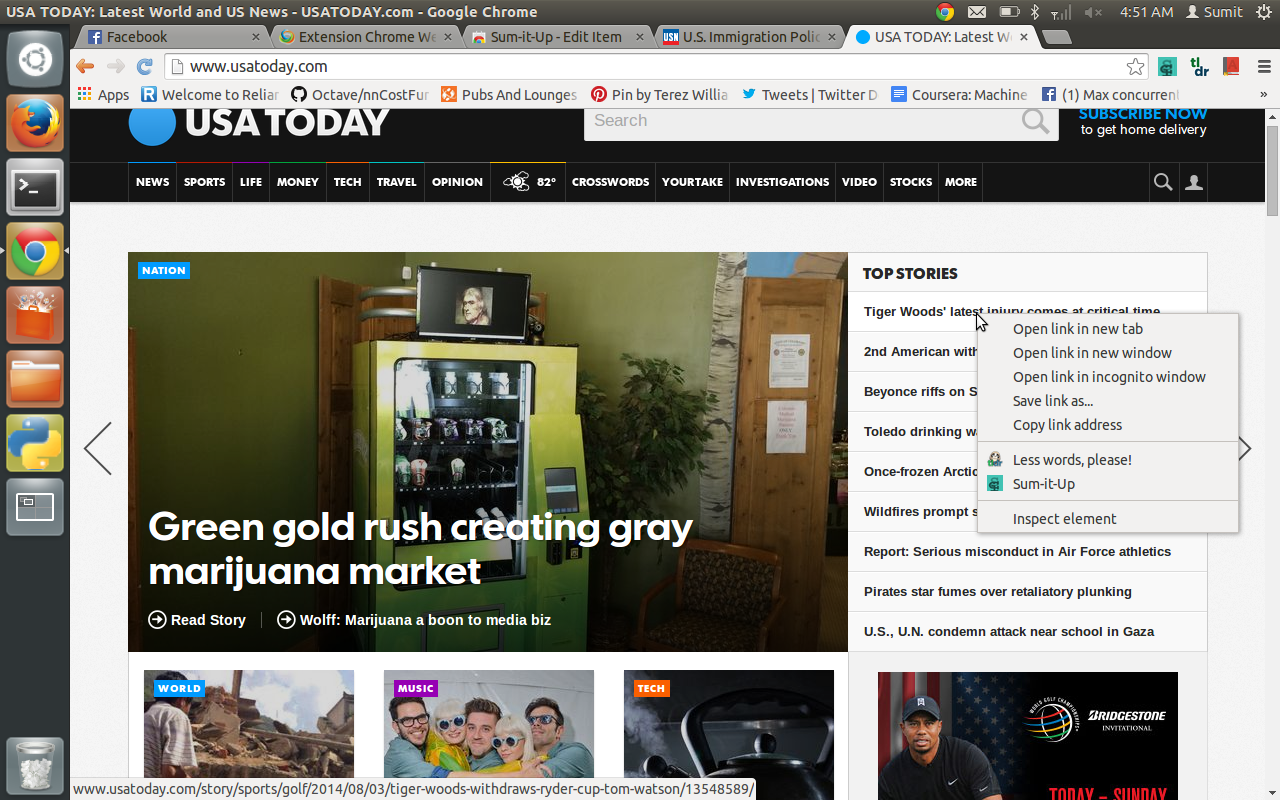
Task: Open the INVESTIGATIONS section
Action: click(x=782, y=182)
